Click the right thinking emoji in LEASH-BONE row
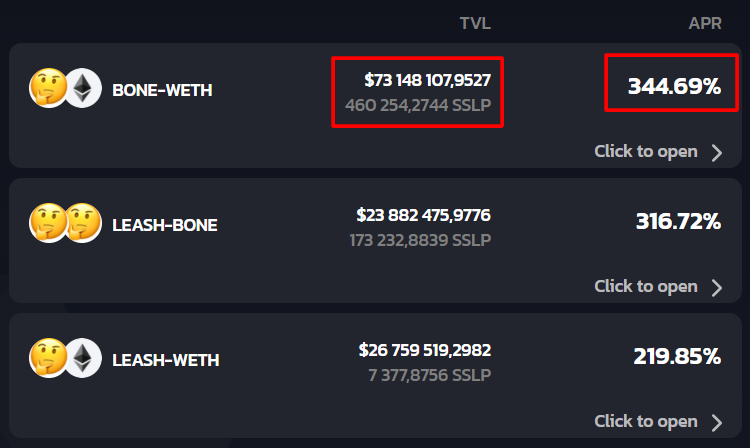 (x=82, y=225)
